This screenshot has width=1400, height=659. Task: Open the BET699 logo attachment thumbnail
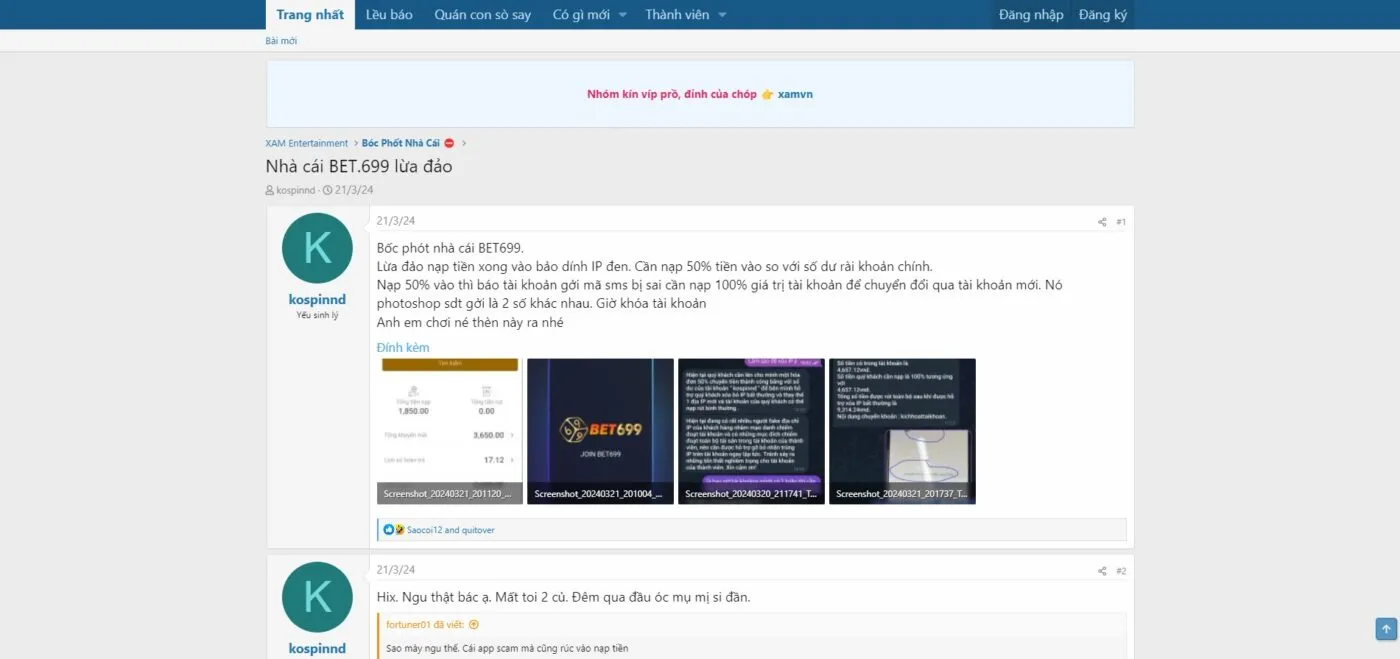600,431
